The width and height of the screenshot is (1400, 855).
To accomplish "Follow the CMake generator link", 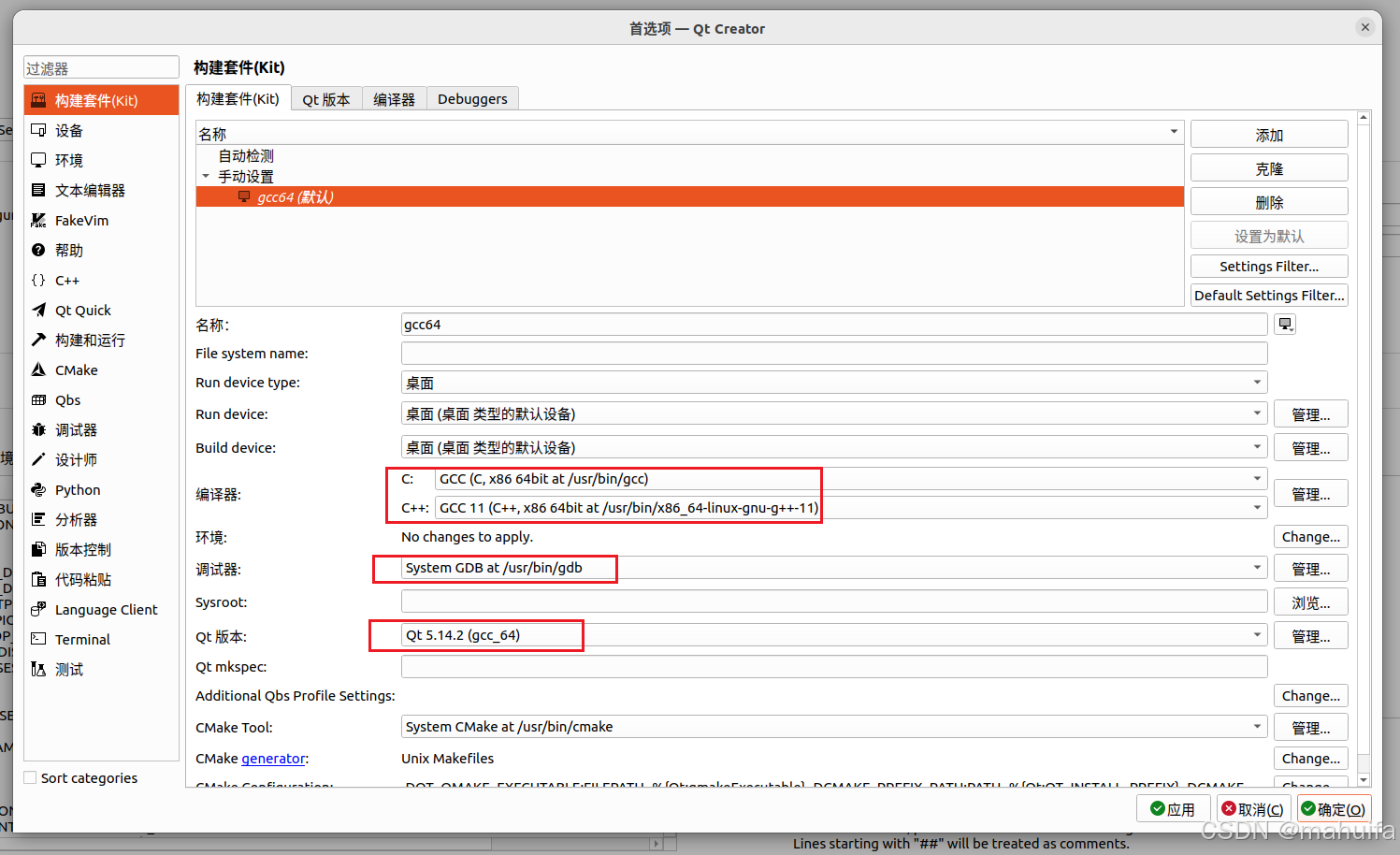I will pos(273,759).
